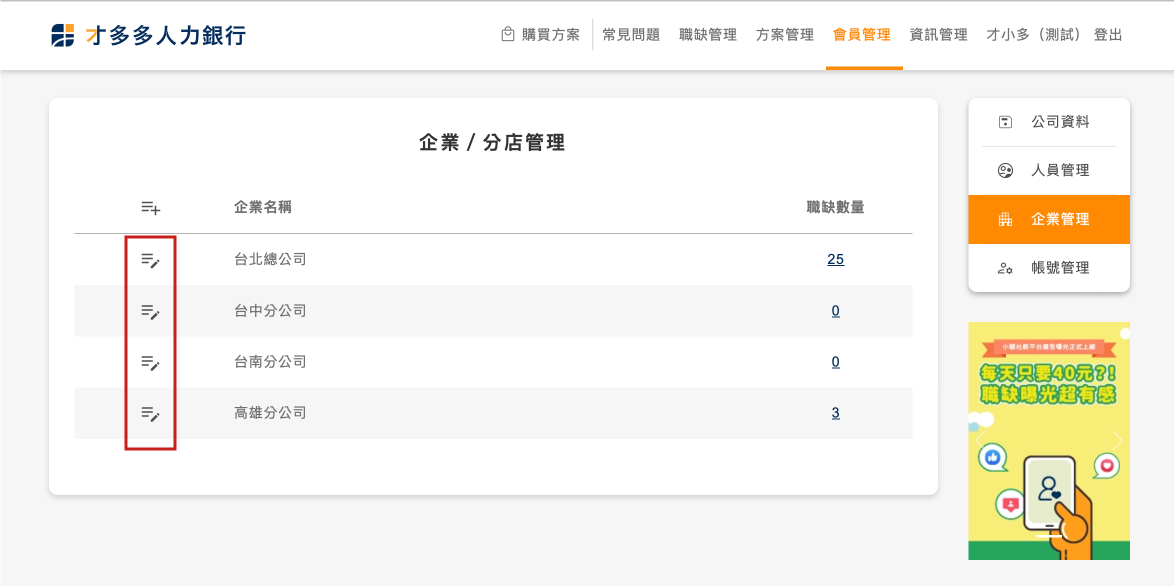
Task: Open the 25 job openings link
Action: pos(835,260)
